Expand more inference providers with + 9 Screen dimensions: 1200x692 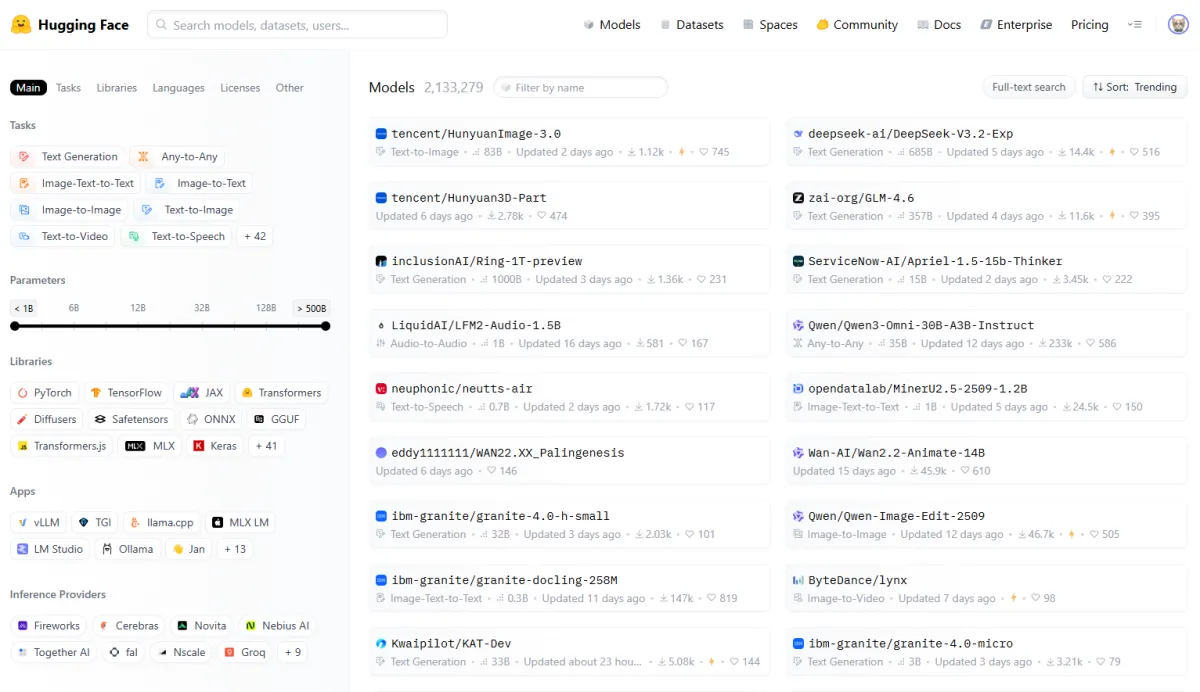tap(293, 652)
